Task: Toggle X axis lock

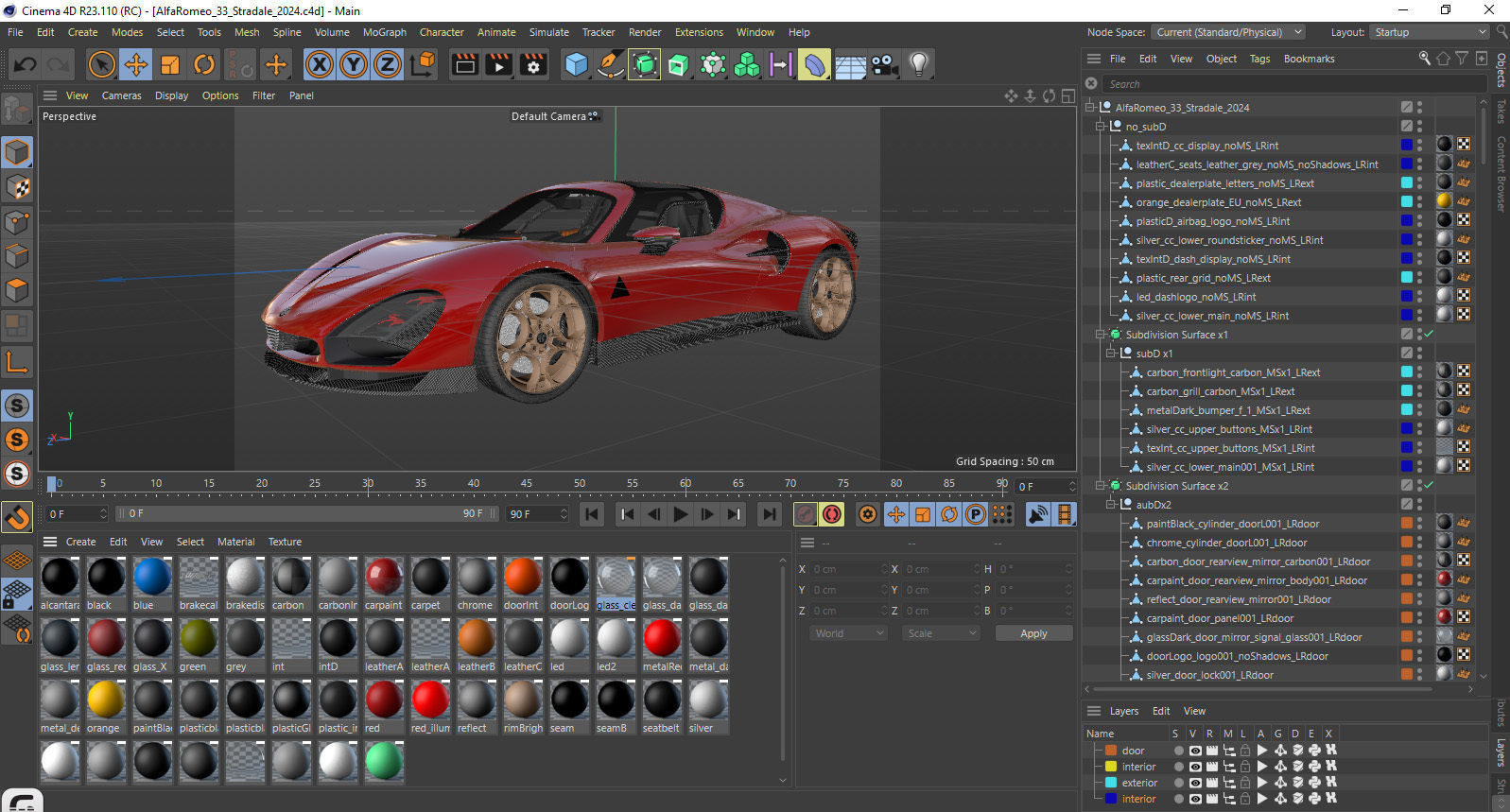Action: (x=320, y=64)
